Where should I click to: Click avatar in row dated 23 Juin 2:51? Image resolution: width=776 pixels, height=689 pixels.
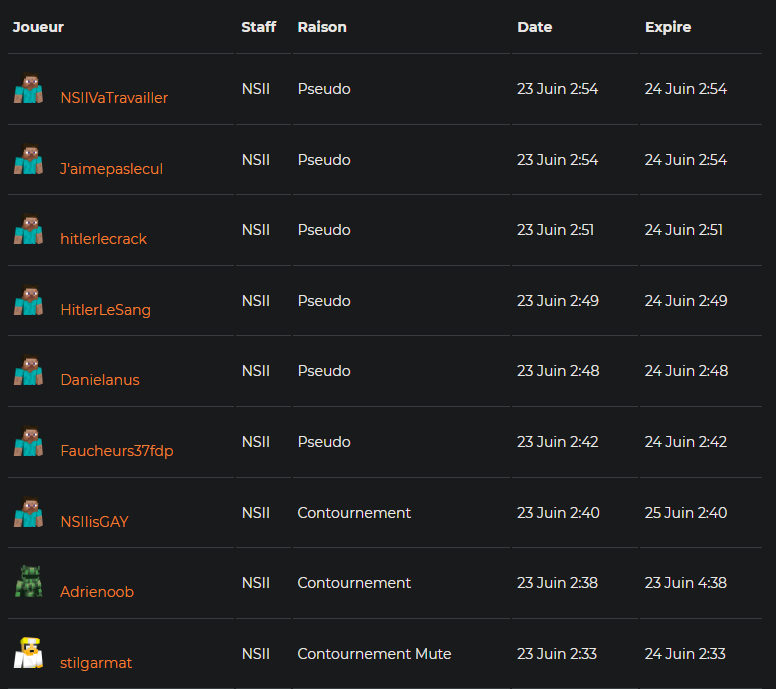(28, 230)
